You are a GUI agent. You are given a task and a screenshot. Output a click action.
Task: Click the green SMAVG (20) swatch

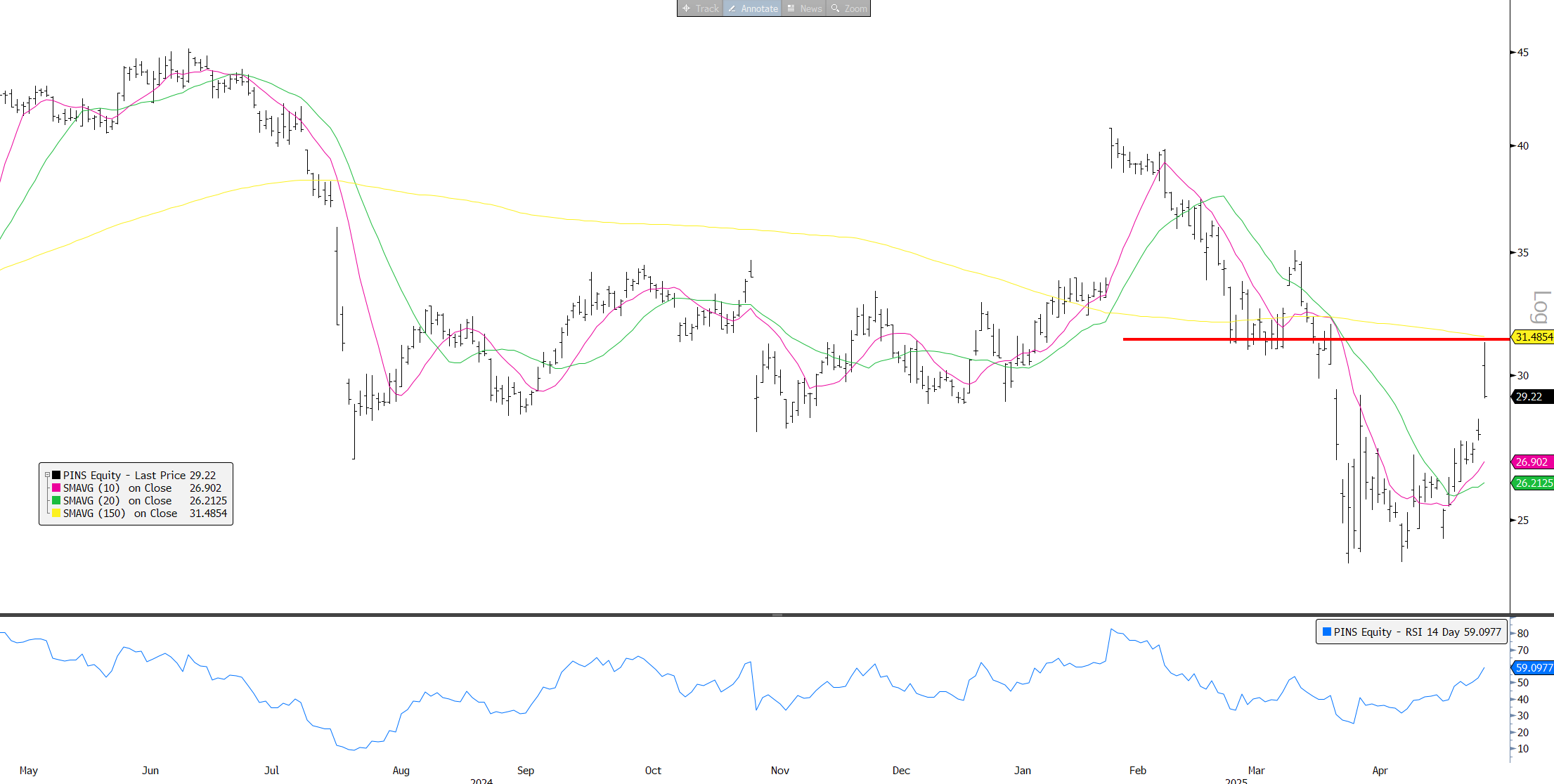[56, 500]
